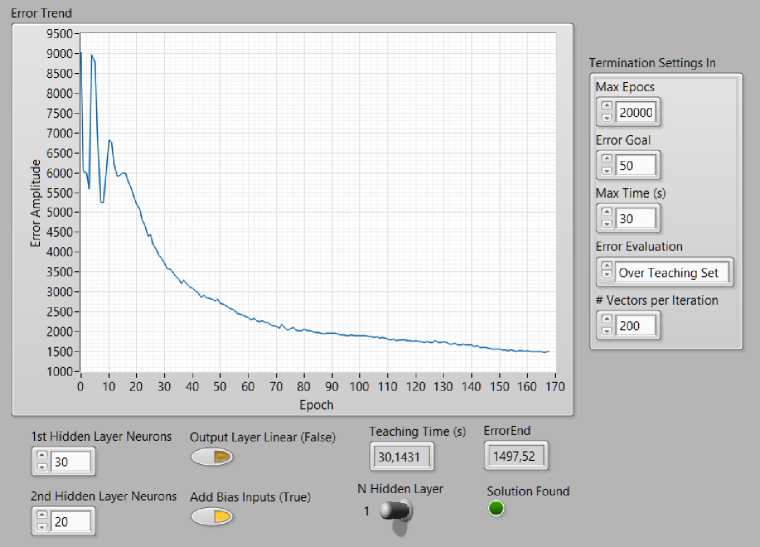The image size is (760, 547).
Task: Open the Over Teaching Set dropdown
Action: [673, 272]
